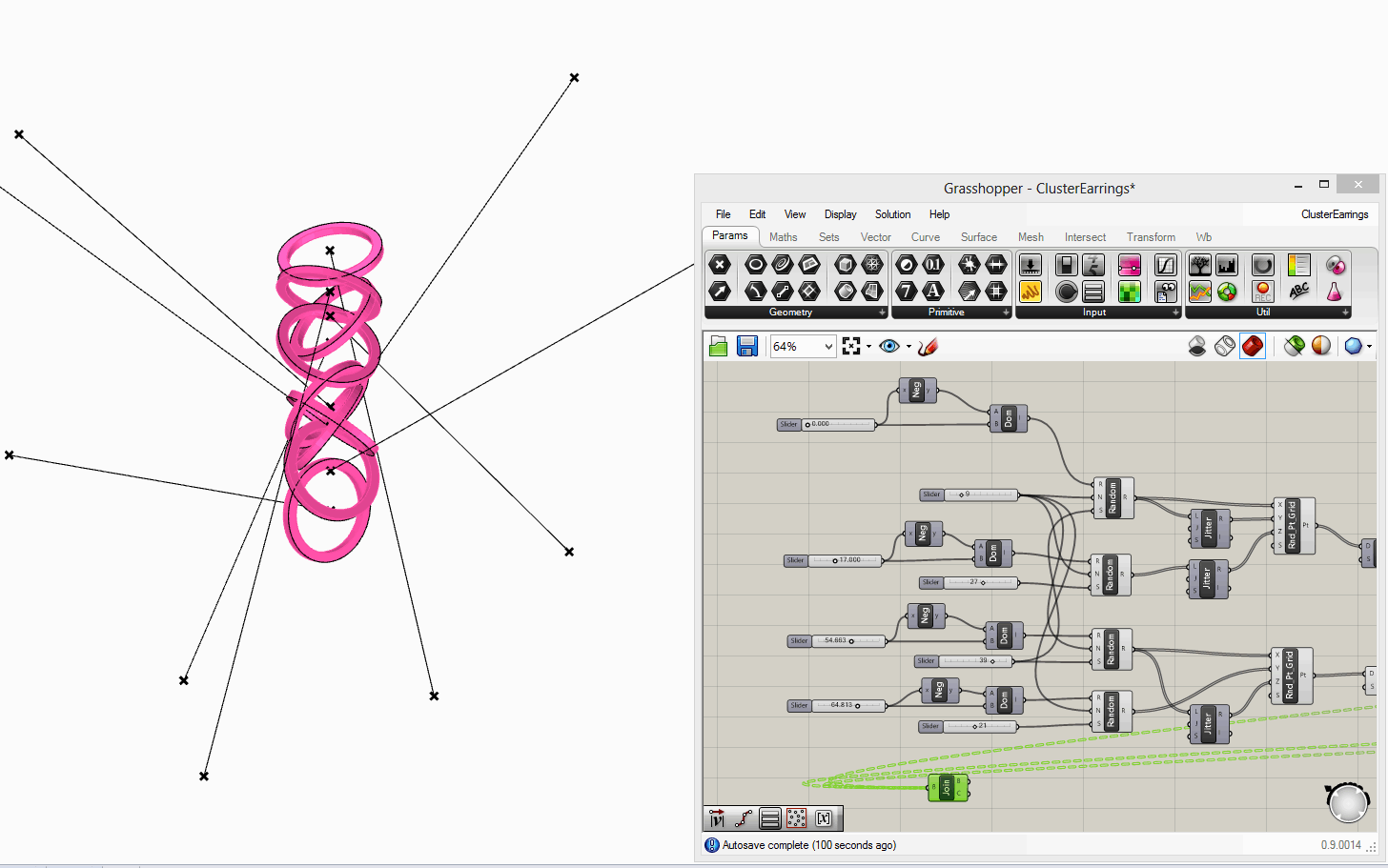The image size is (1388, 868).
Task: Activate the red sketch pencil tool
Action: (929, 346)
